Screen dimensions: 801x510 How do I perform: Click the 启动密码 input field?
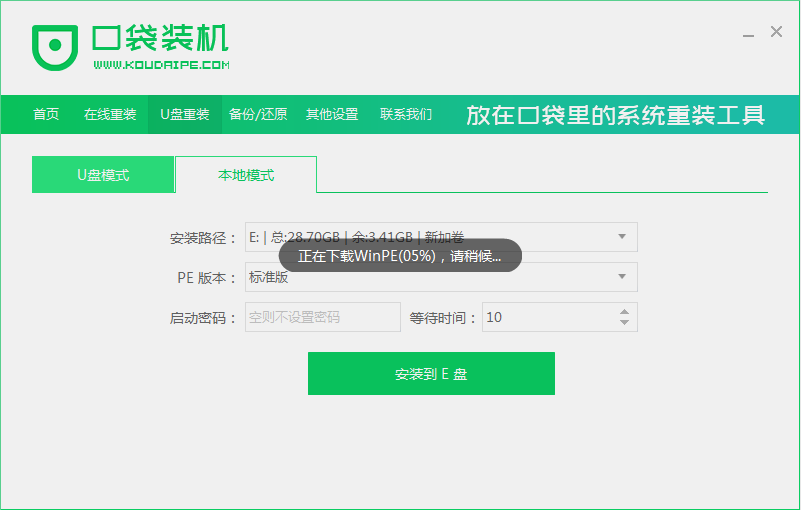tap(323, 317)
